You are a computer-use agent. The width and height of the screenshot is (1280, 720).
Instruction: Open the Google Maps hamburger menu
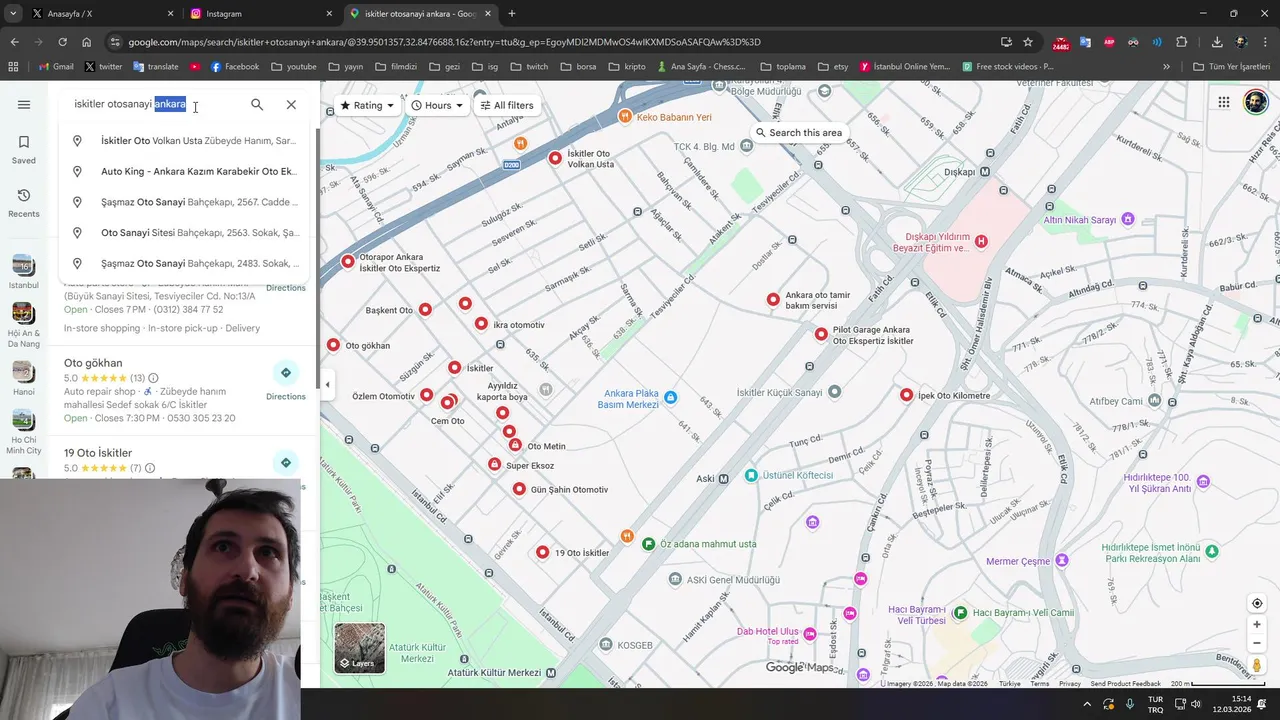tap(24, 105)
